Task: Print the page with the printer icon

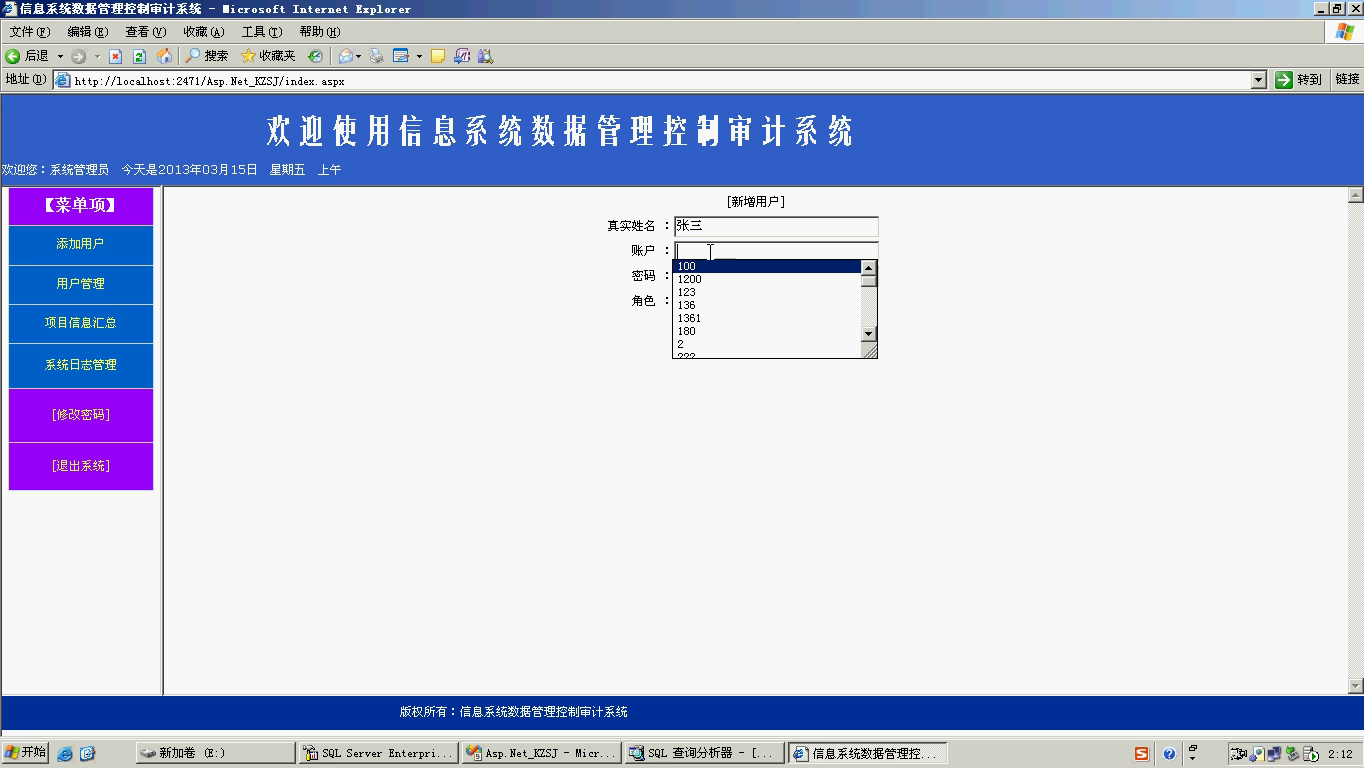Action: [x=376, y=56]
